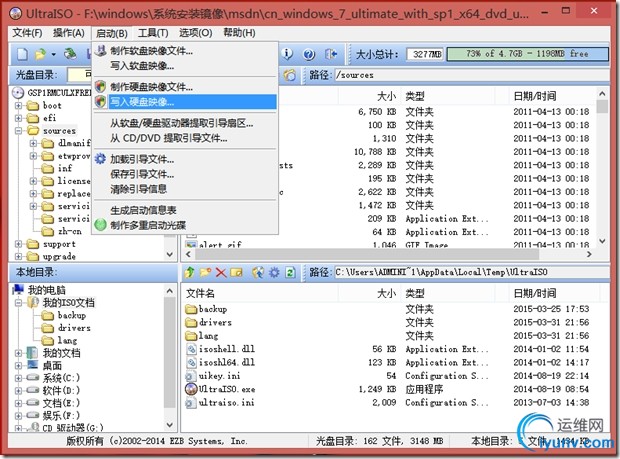This screenshot has height=459, width=620.
Task: Click the gear settings icon in local toolbar
Action: [x=274, y=272]
